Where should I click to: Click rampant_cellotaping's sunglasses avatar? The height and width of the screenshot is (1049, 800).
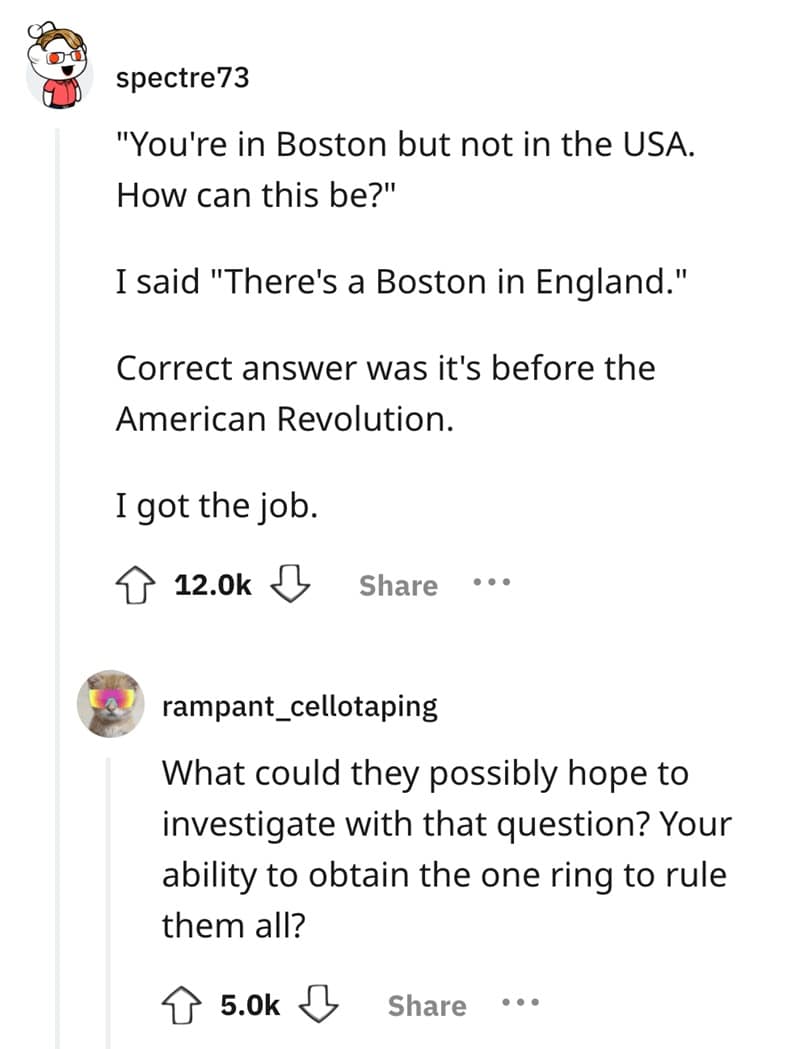click(x=112, y=706)
